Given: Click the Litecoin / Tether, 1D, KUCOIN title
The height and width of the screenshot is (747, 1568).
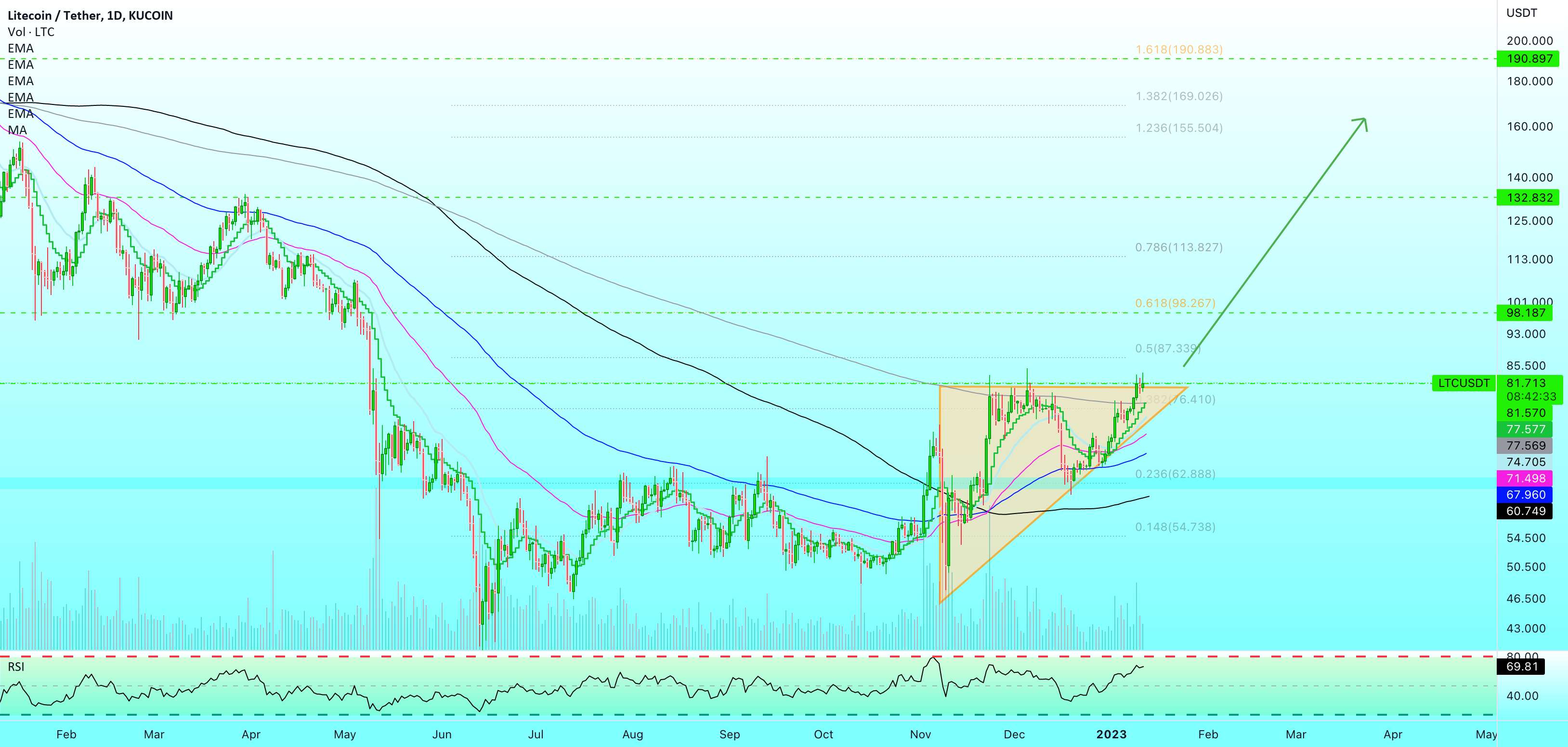Looking at the screenshot, I should [x=90, y=15].
